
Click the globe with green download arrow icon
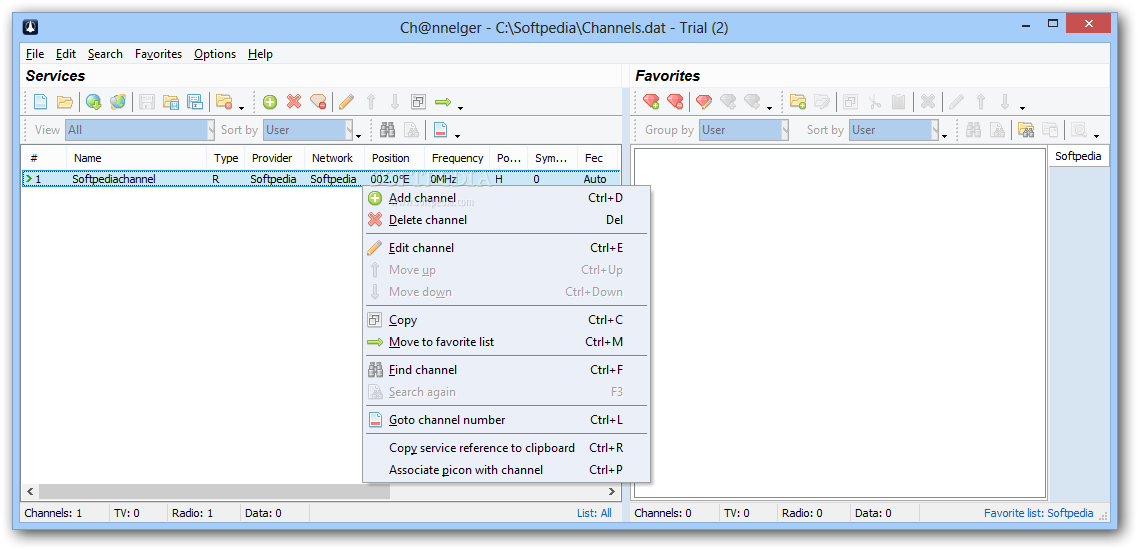tap(94, 102)
